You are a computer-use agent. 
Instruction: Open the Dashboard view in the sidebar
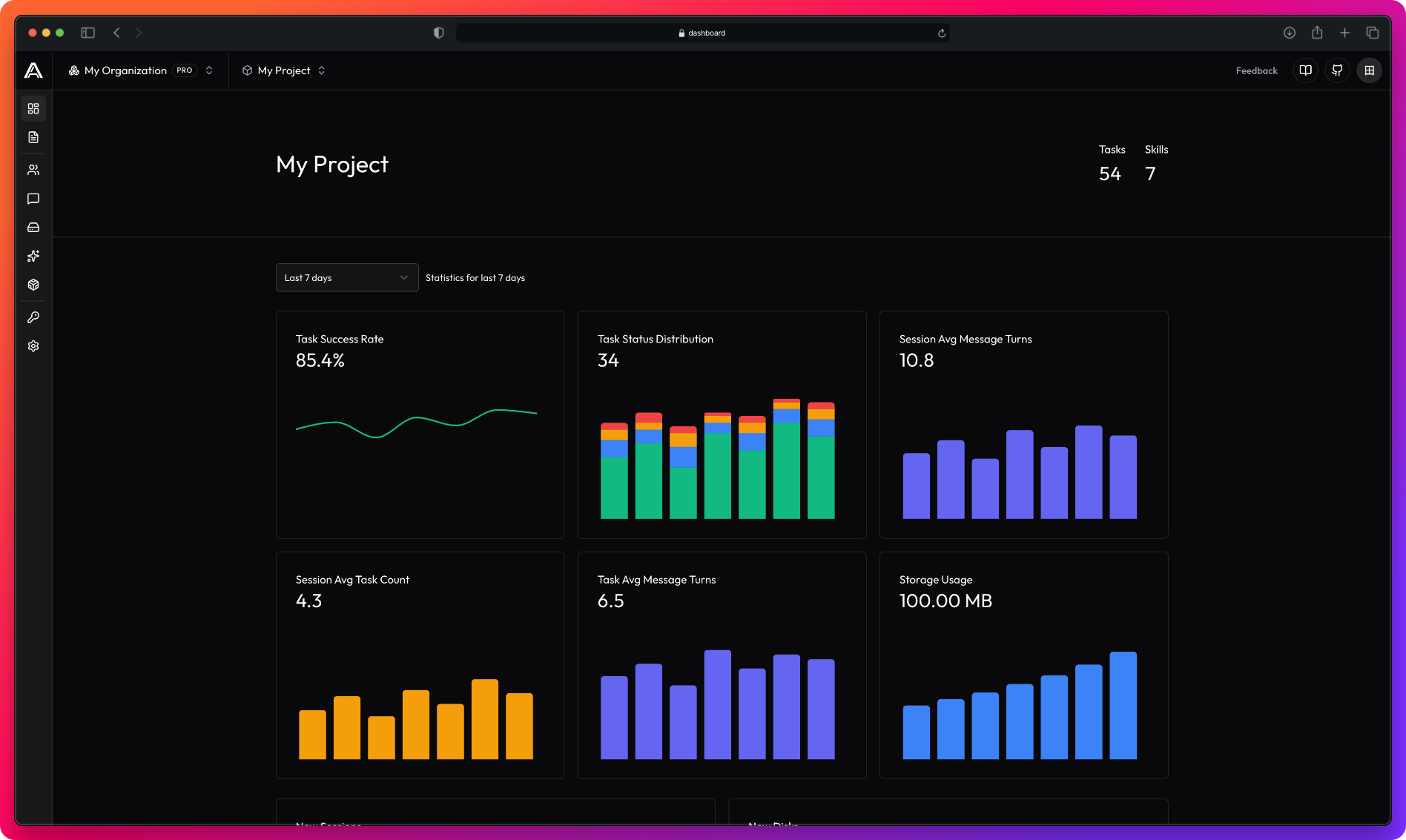point(33,108)
